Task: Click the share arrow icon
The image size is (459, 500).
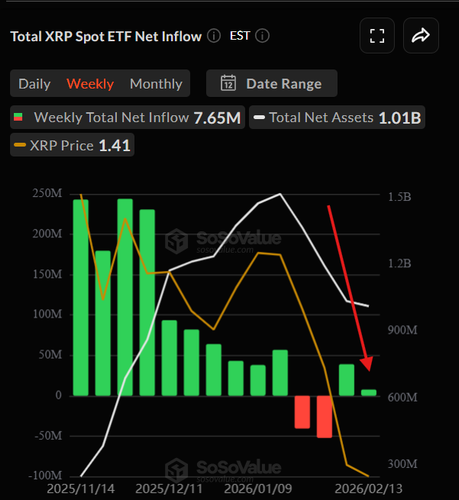Action: [421, 36]
